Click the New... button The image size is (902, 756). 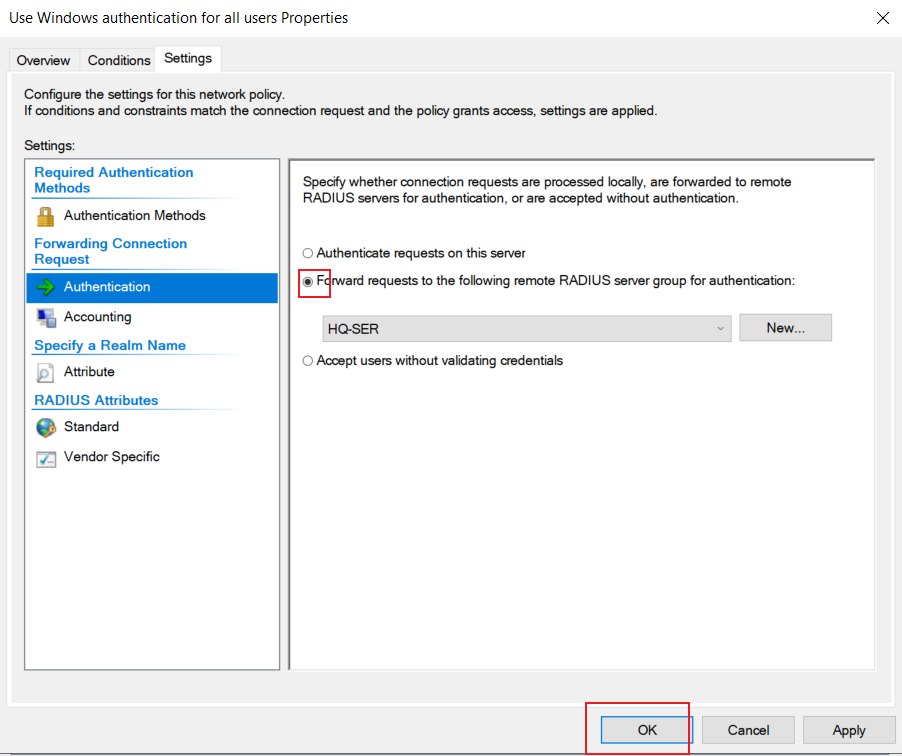[x=785, y=327]
